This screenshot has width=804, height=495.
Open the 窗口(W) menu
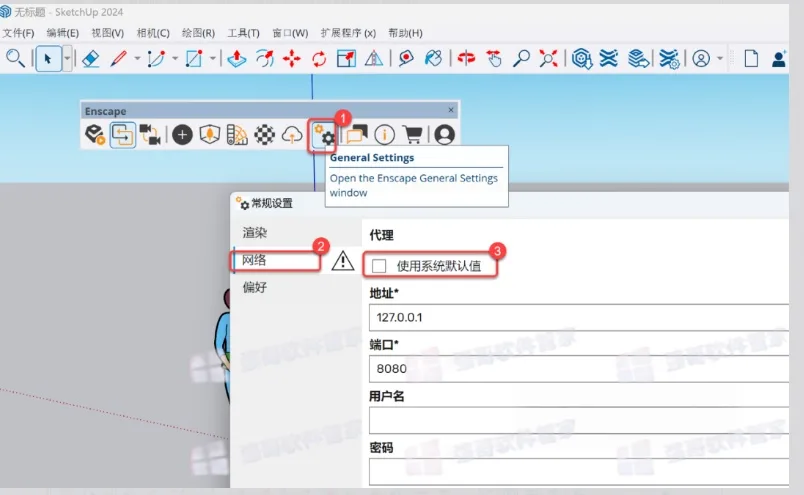[x=290, y=33]
